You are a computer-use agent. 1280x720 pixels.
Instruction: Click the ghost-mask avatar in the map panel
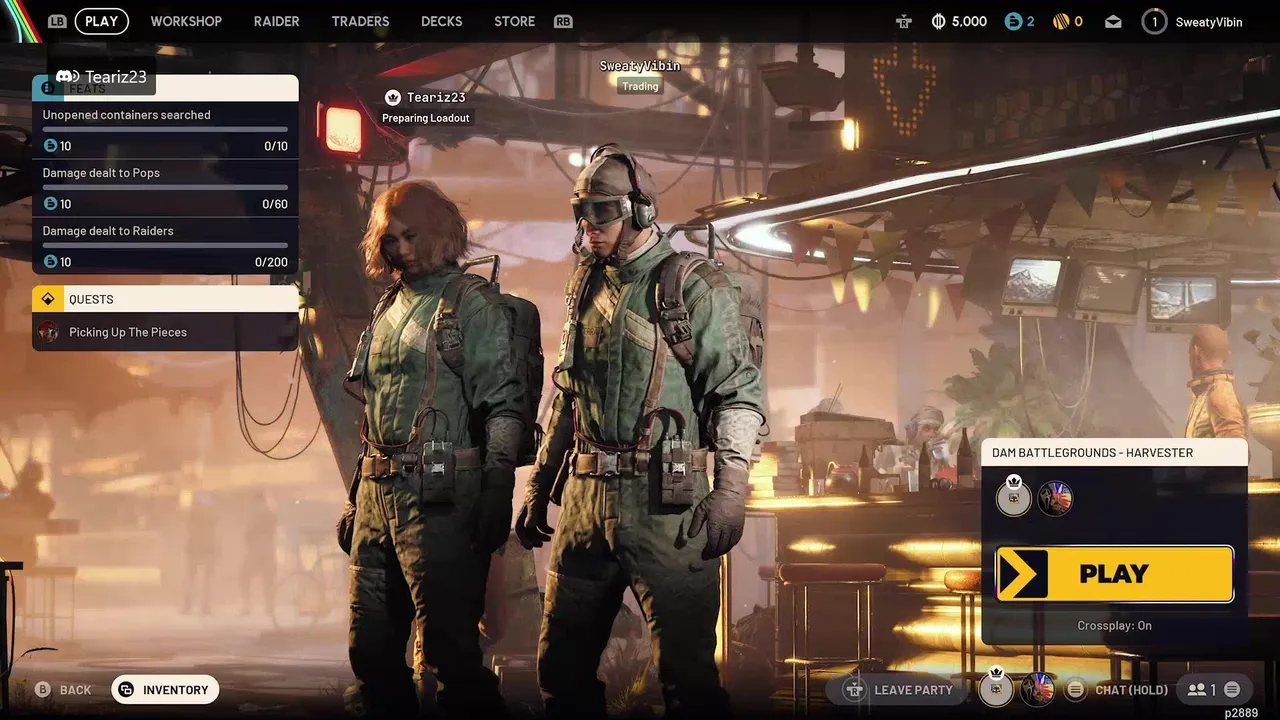point(1055,498)
